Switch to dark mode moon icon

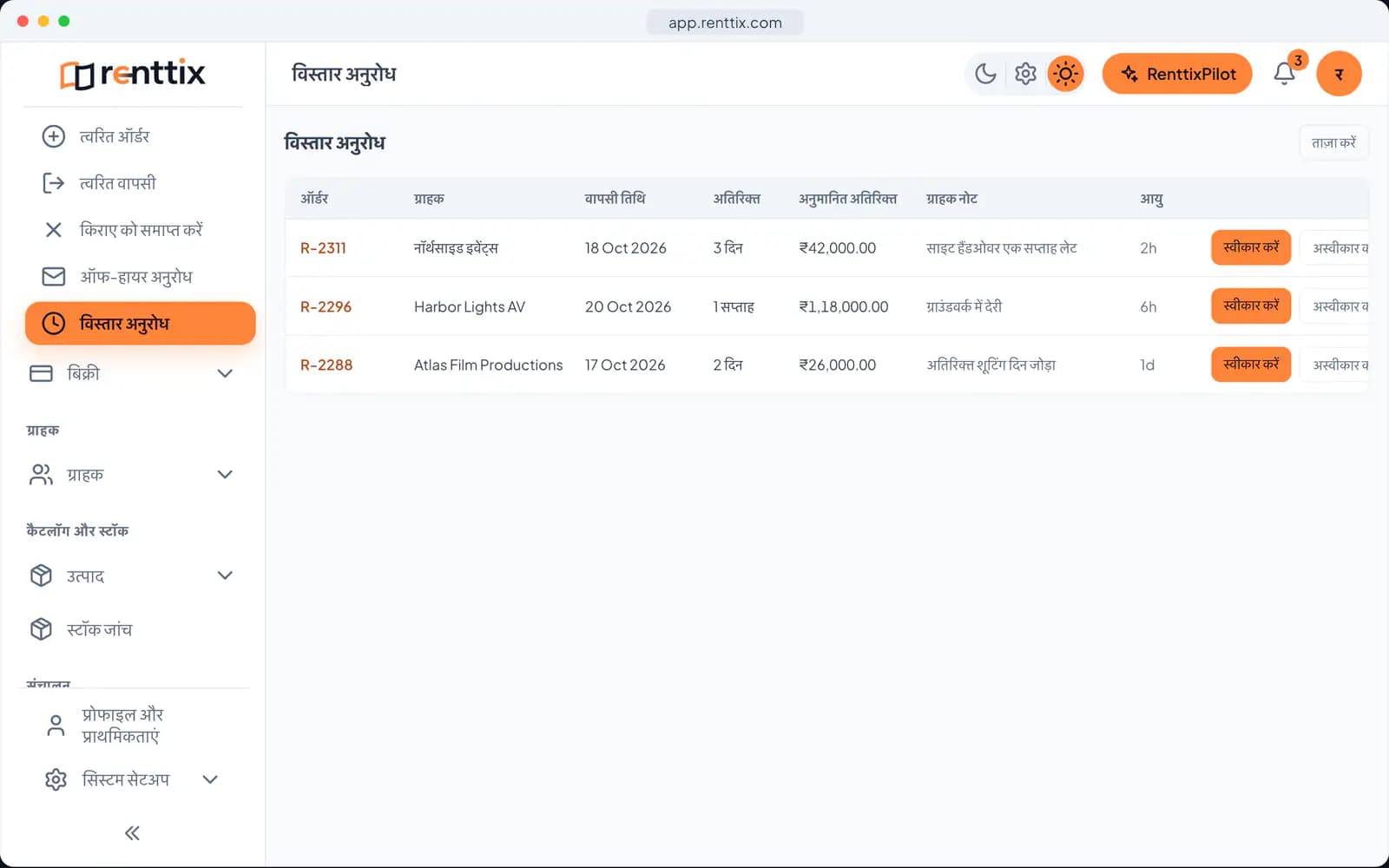(985, 74)
